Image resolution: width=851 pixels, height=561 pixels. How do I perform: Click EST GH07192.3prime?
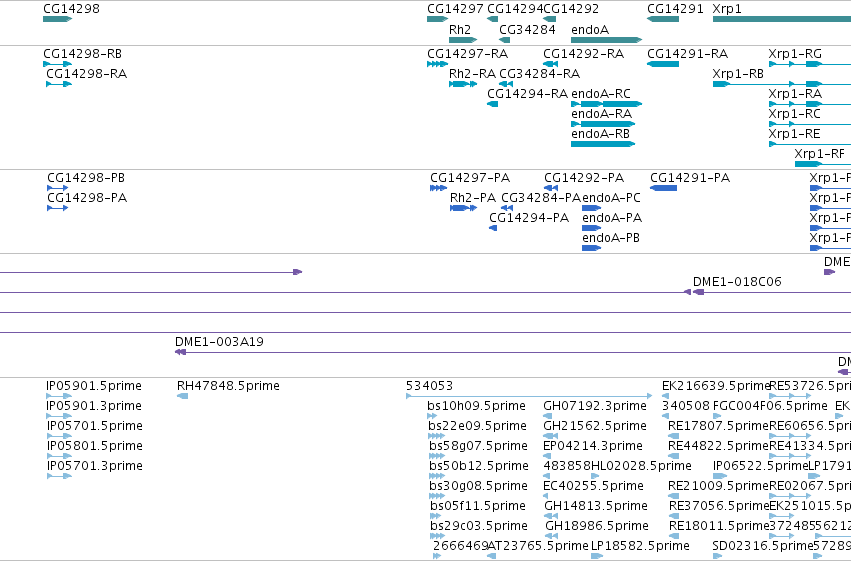548,416
